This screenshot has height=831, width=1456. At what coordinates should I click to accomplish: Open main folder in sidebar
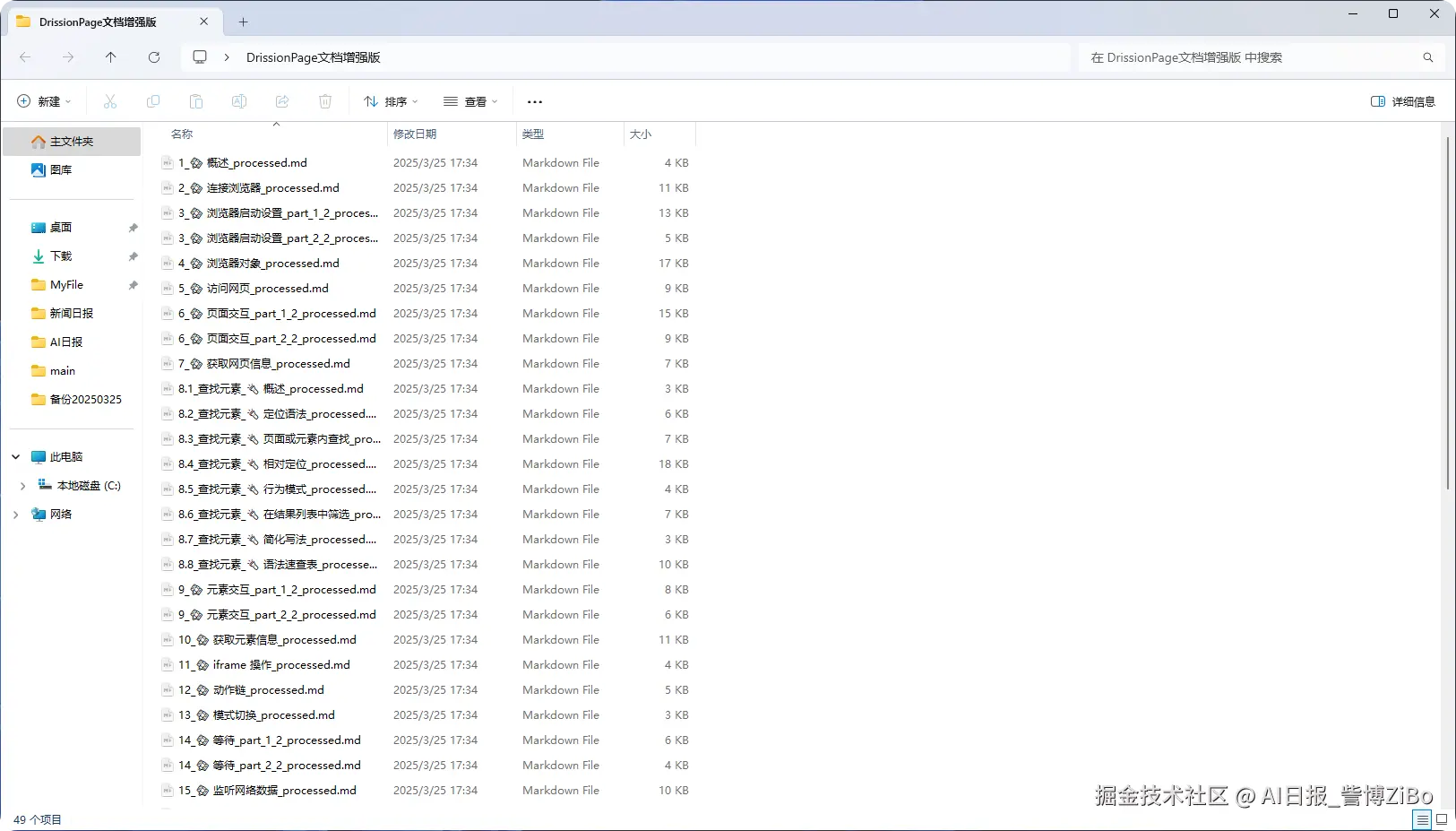(73, 371)
